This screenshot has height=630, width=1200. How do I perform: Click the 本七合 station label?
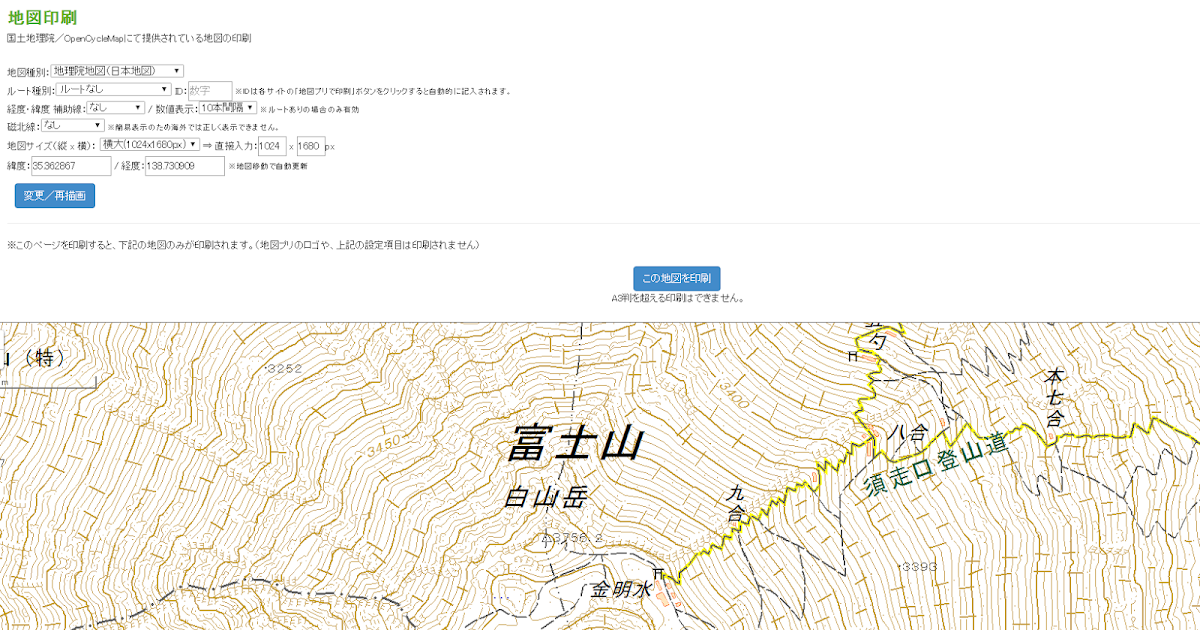1054,398
